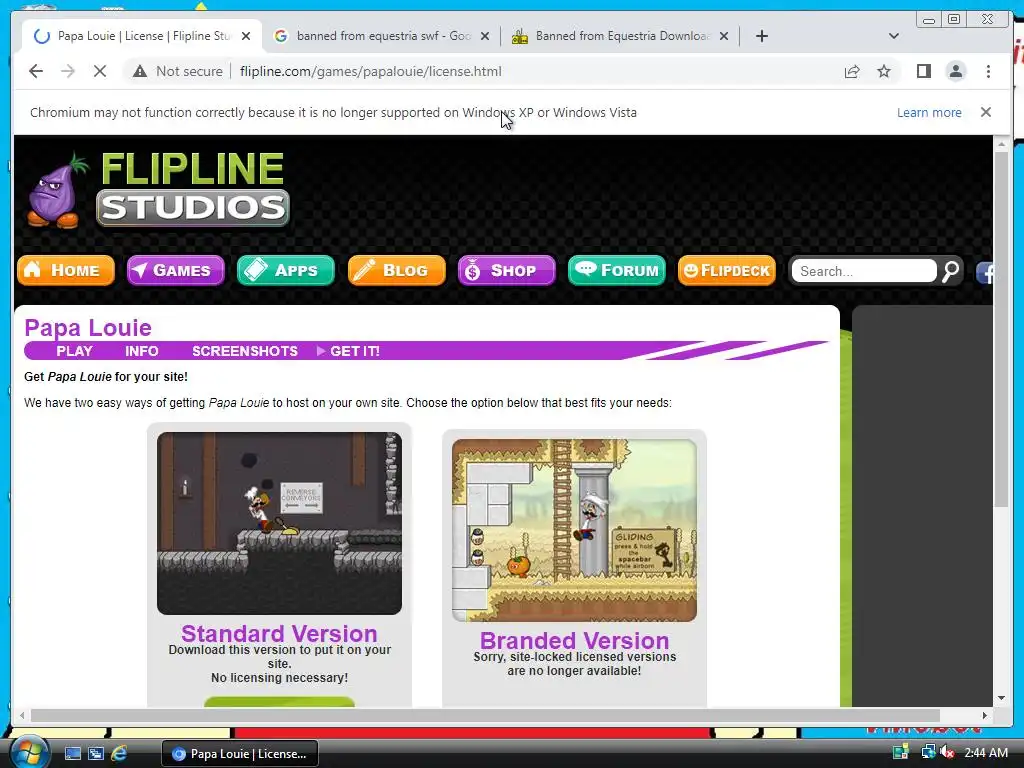Expand the tab search dropdown arrow
The height and width of the screenshot is (768, 1024).
pyautogui.click(x=893, y=36)
